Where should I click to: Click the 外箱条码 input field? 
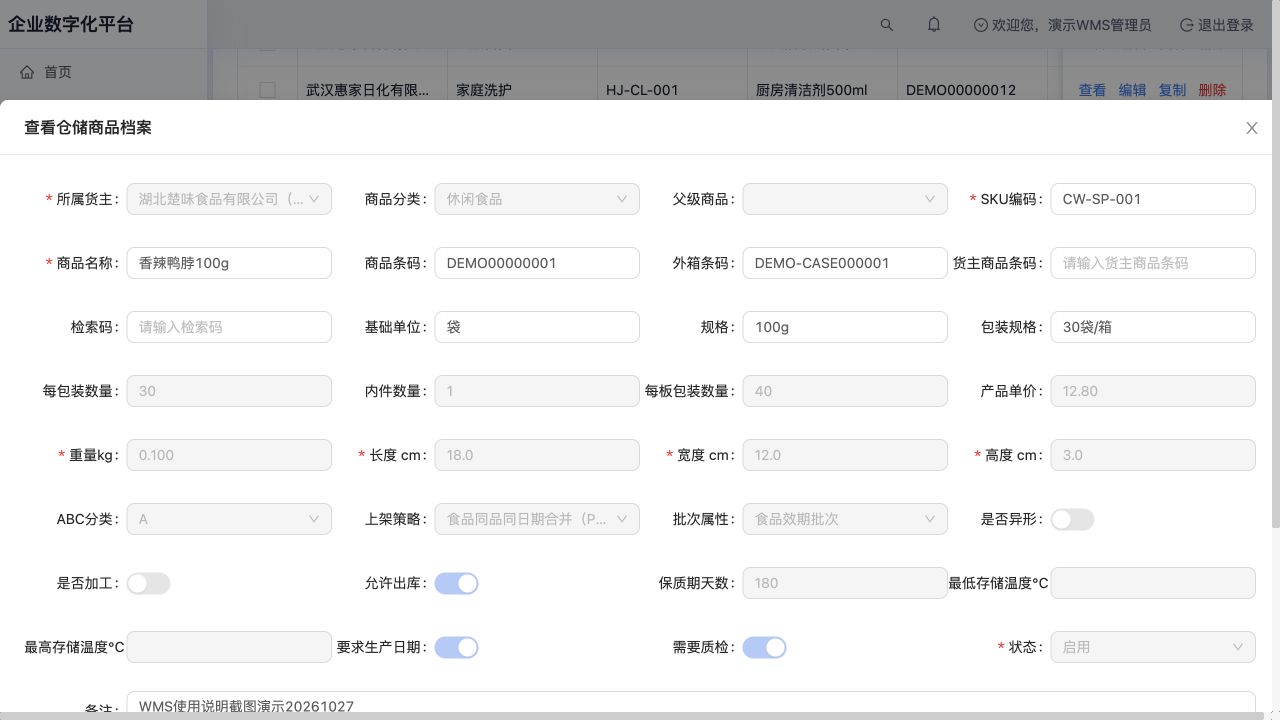[845, 263]
